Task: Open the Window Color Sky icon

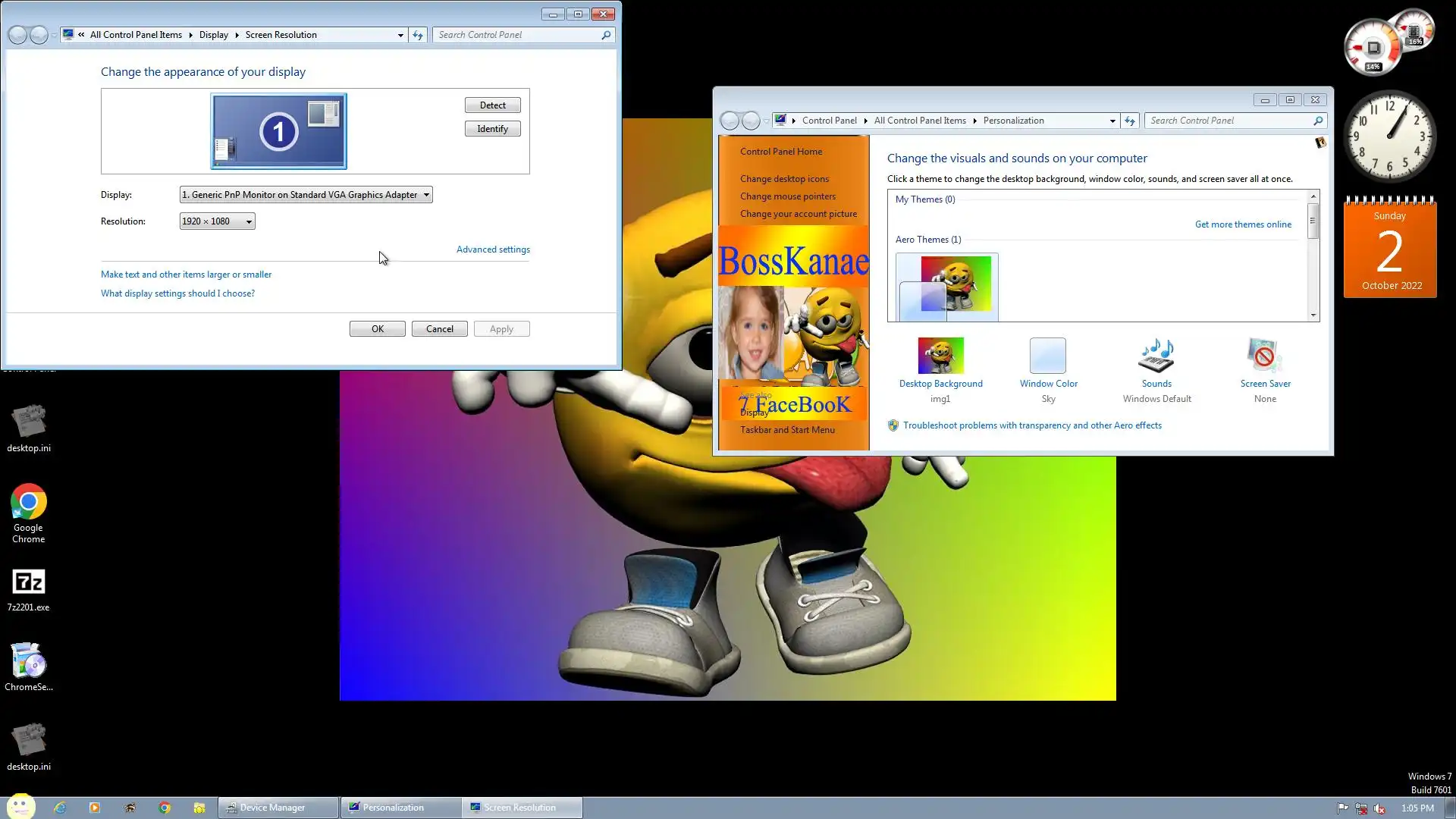Action: (1048, 356)
